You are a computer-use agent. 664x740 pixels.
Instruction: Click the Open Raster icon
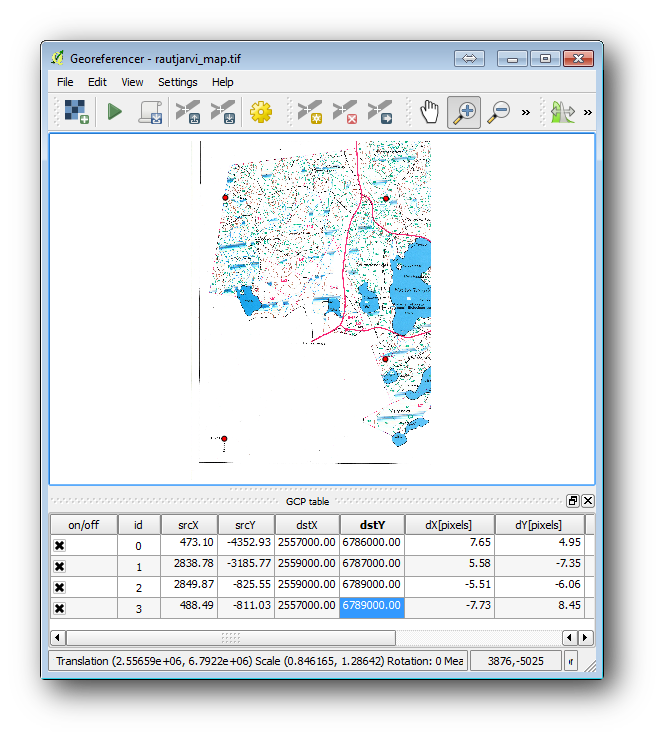click(x=77, y=112)
